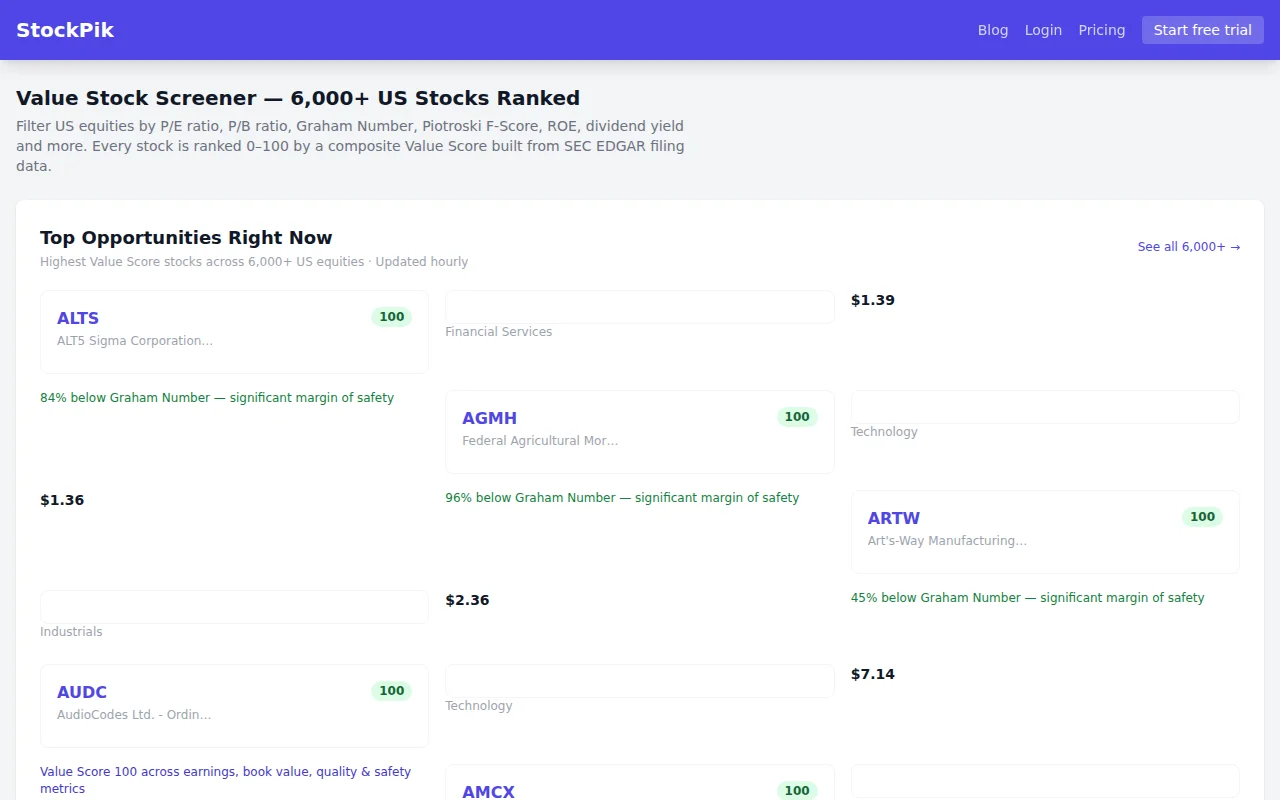Image resolution: width=1280 pixels, height=800 pixels.
Task: Open the Login page
Action: tap(1043, 30)
